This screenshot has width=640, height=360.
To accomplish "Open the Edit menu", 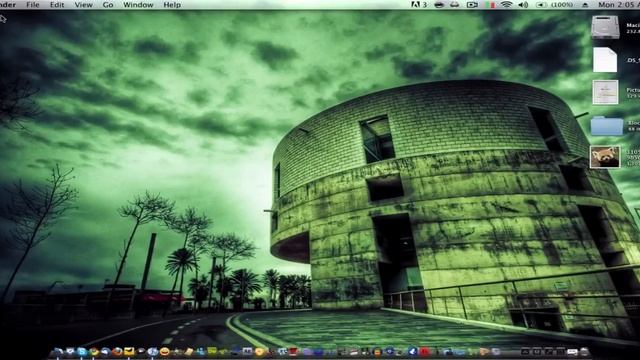I will coord(57,5).
